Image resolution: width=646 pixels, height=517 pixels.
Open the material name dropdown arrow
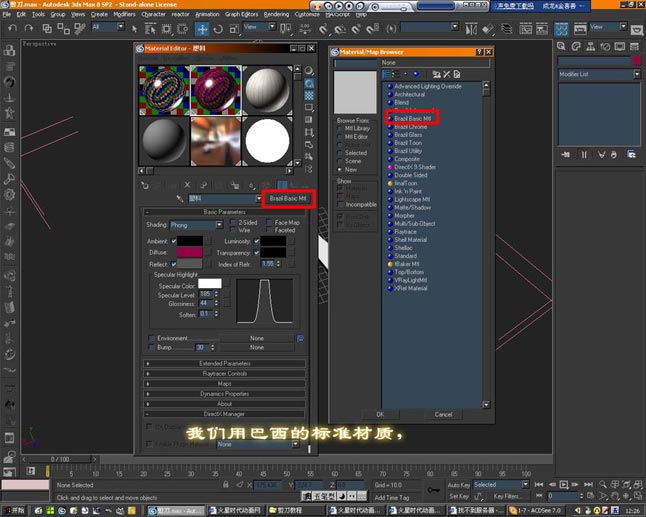pyautogui.click(x=259, y=199)
